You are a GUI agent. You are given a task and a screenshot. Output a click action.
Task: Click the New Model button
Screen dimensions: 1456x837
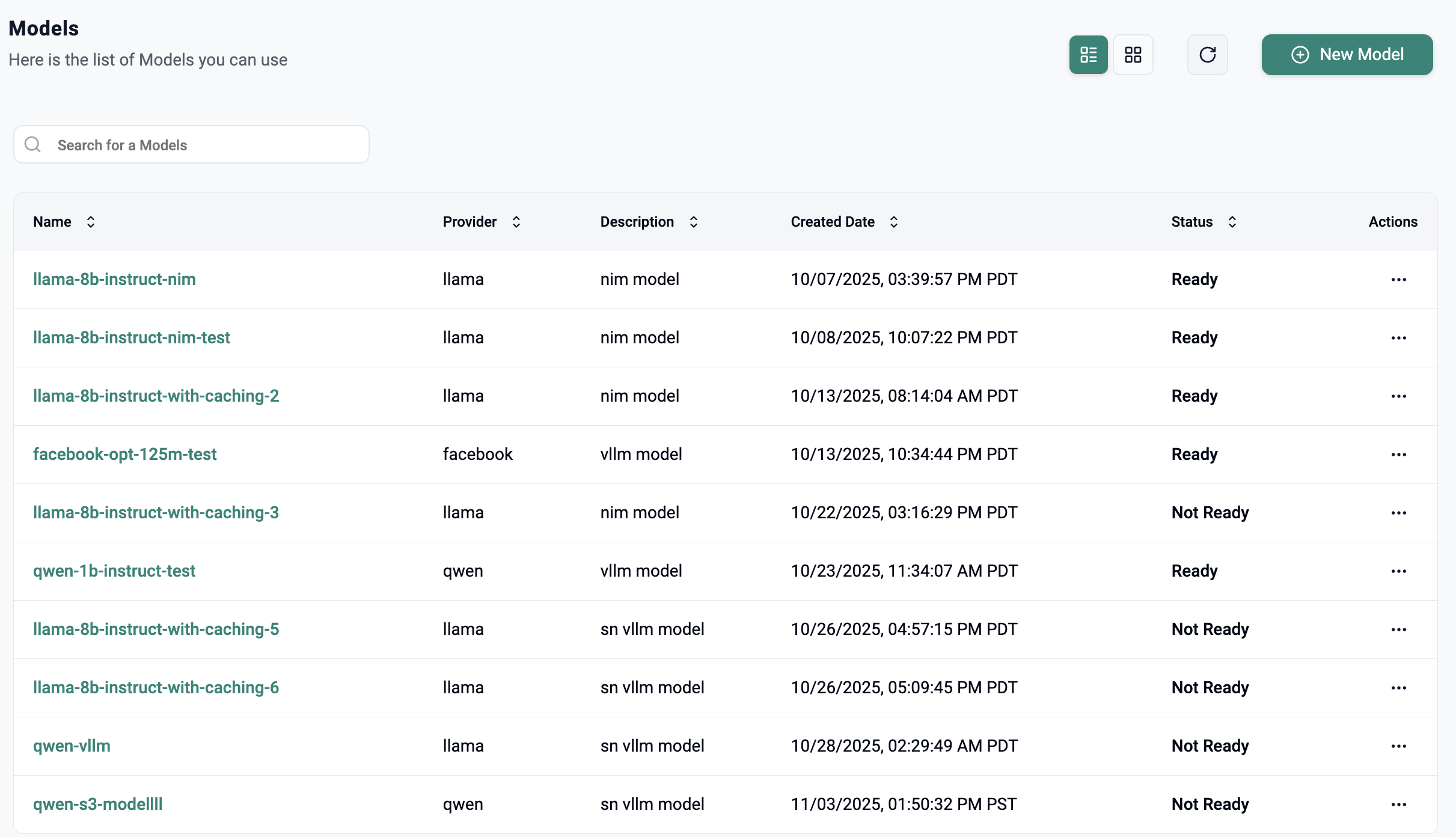point(1347,55)
